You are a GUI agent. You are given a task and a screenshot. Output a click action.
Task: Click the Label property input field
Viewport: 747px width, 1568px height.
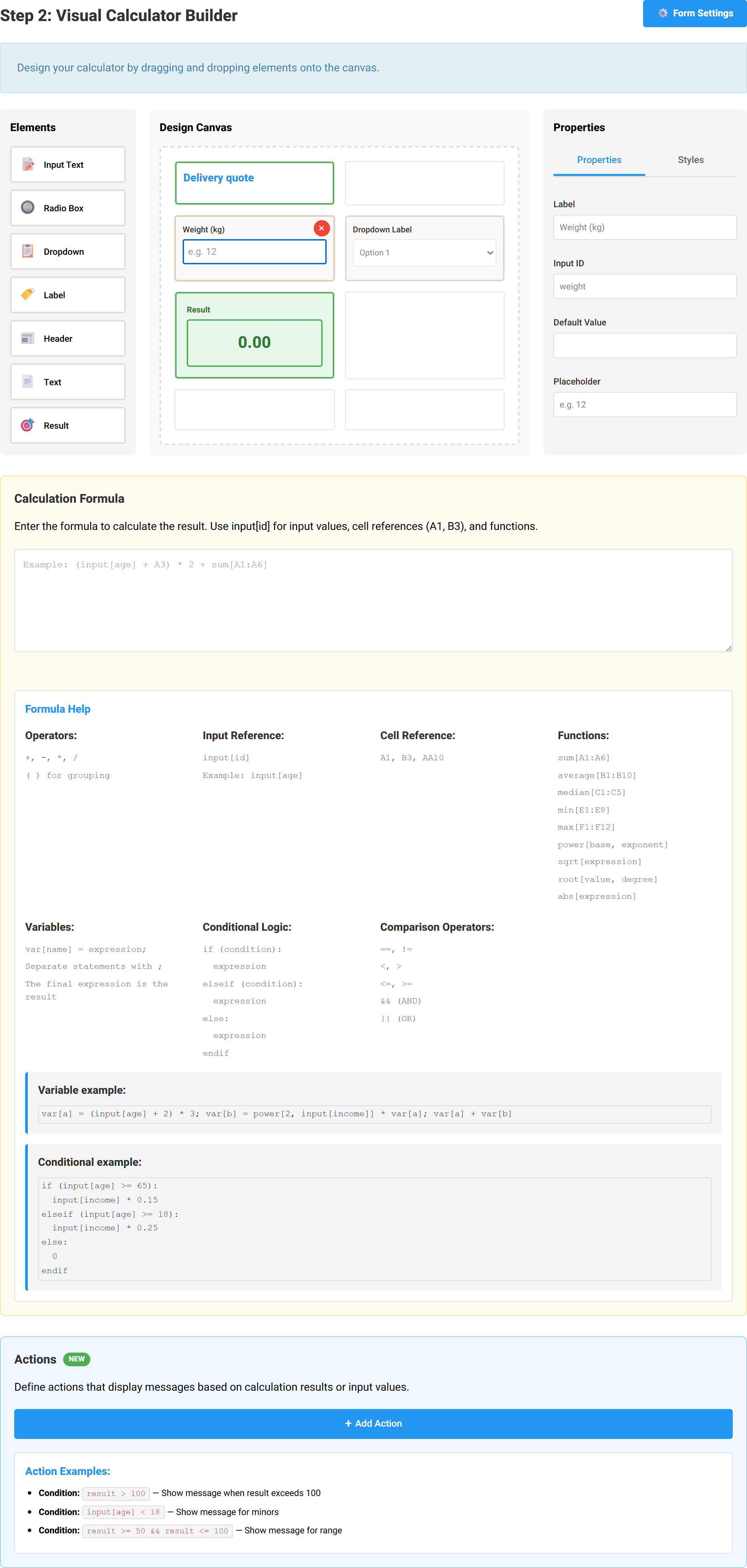645,227
